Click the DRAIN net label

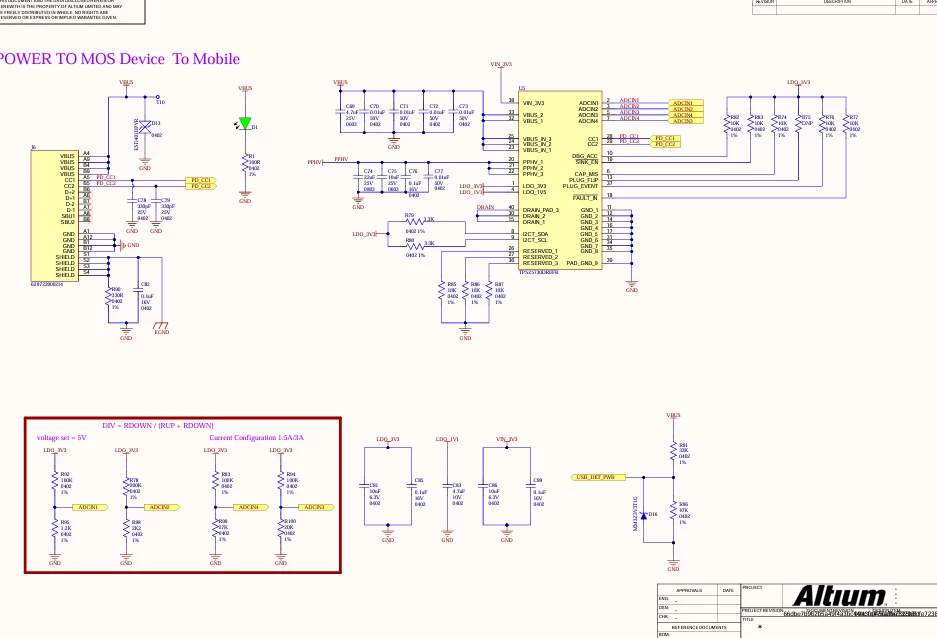[x=485, y=207]
